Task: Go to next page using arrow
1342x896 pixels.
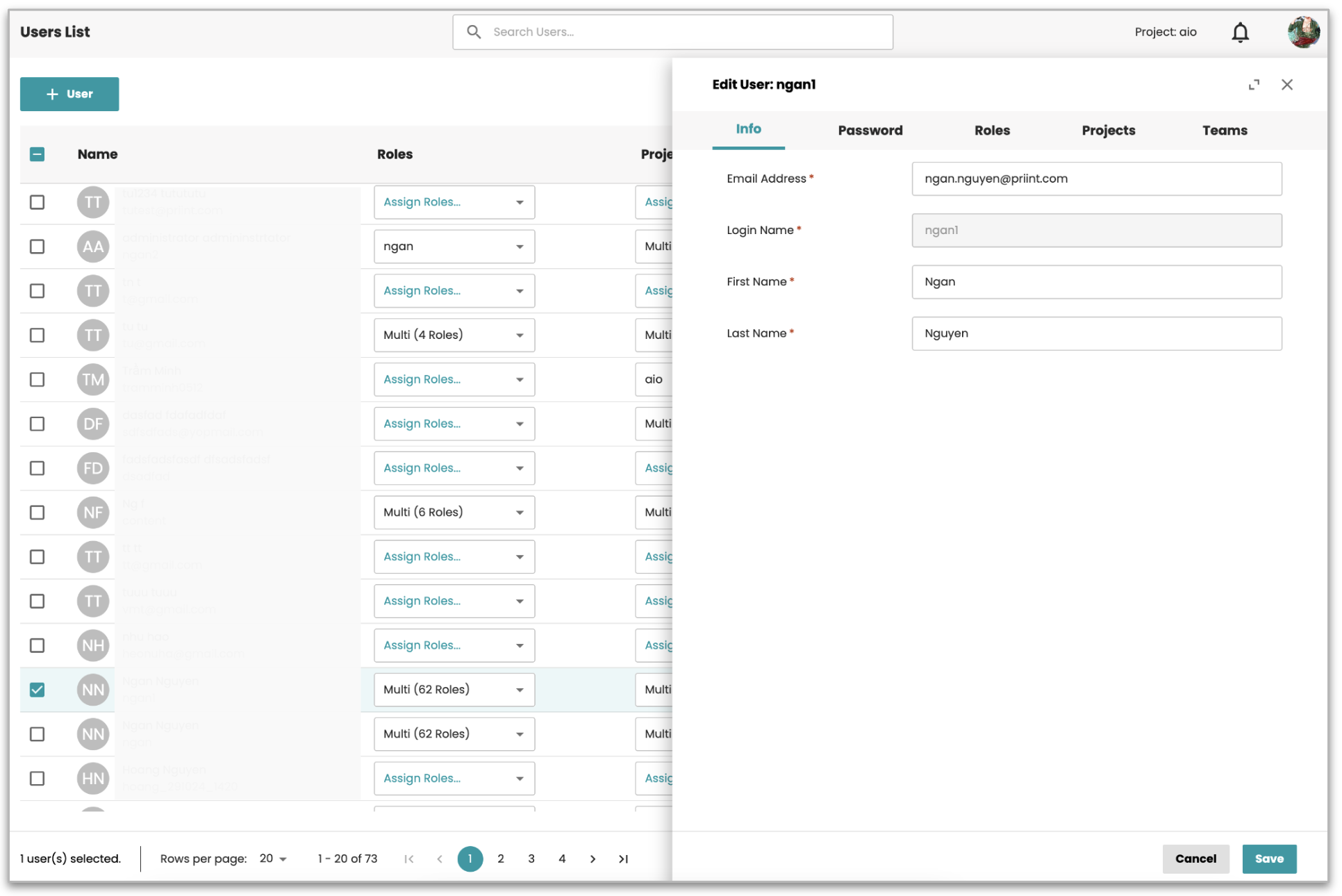Action: 593,859
